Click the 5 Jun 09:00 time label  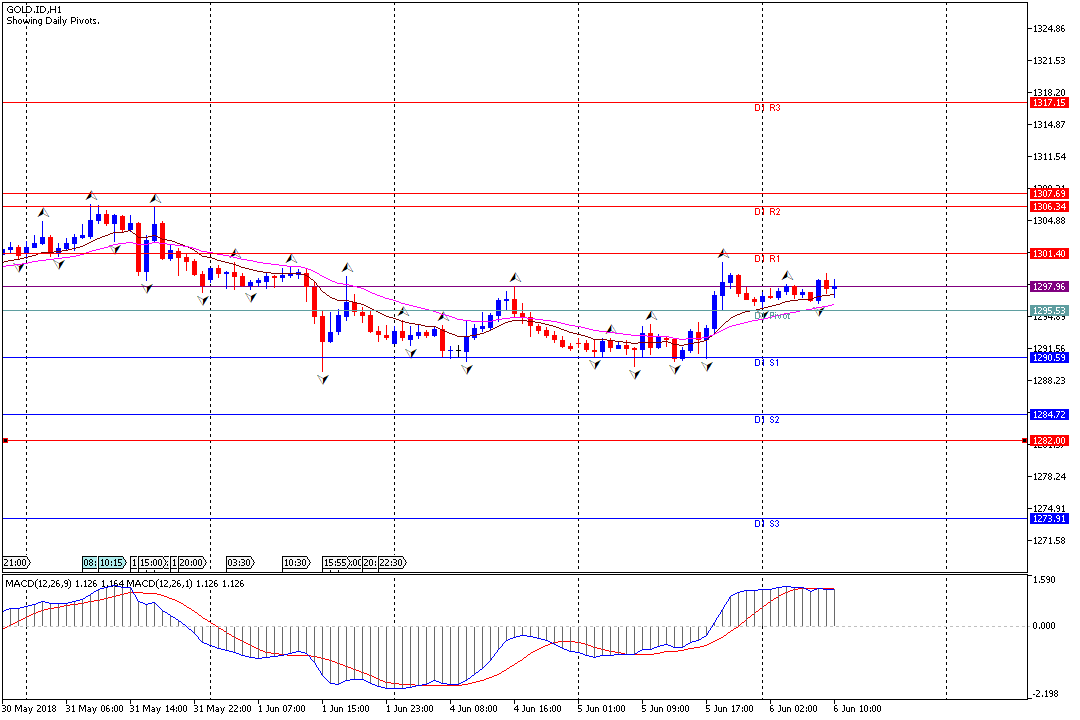[666, 709]
